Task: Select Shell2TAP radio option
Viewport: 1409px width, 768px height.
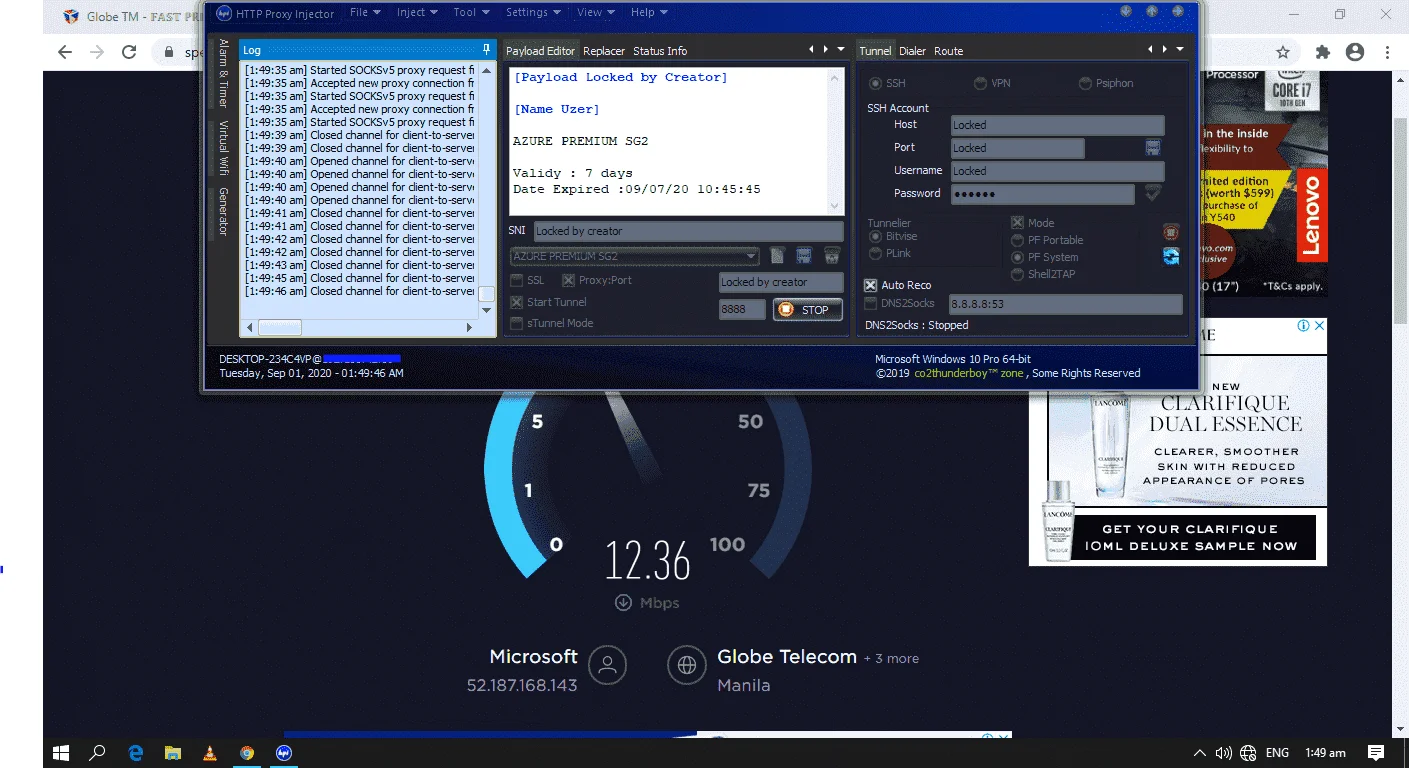Action: click(x=1018, y=274)
